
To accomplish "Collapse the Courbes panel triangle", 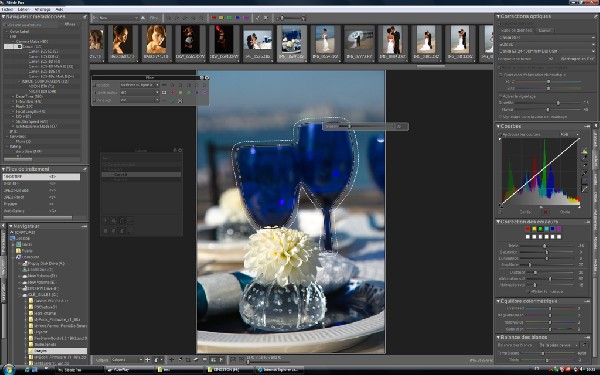I will click(498, 126).
